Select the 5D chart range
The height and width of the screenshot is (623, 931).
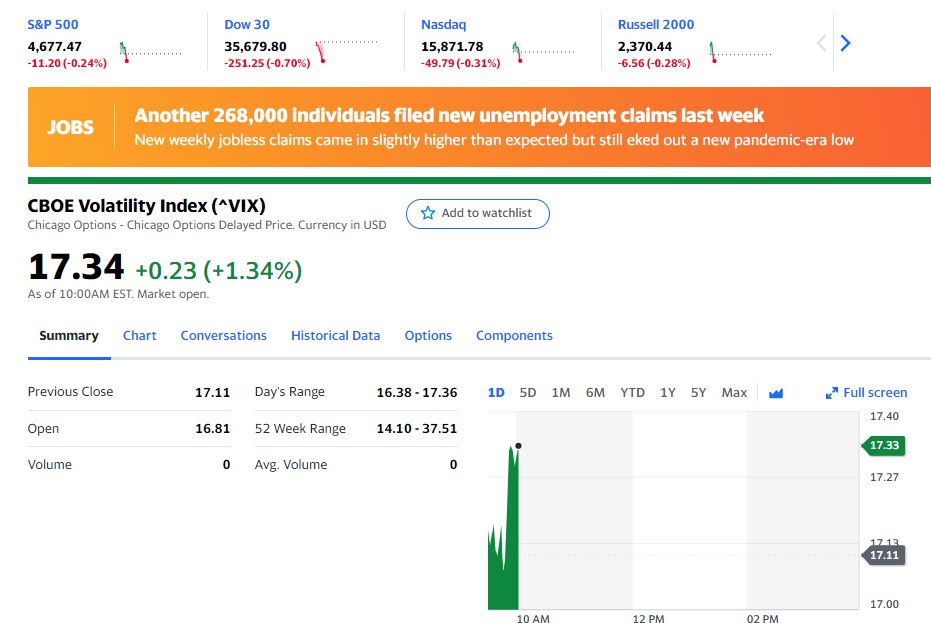pyautogui.click(x=528, y=393)
